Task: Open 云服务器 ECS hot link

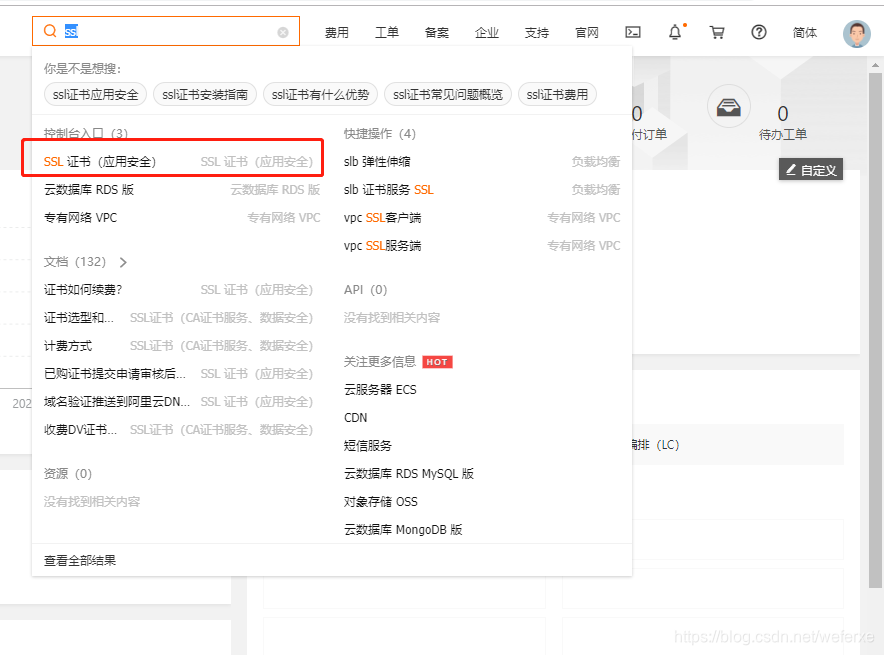Action: tap(380, 390)
